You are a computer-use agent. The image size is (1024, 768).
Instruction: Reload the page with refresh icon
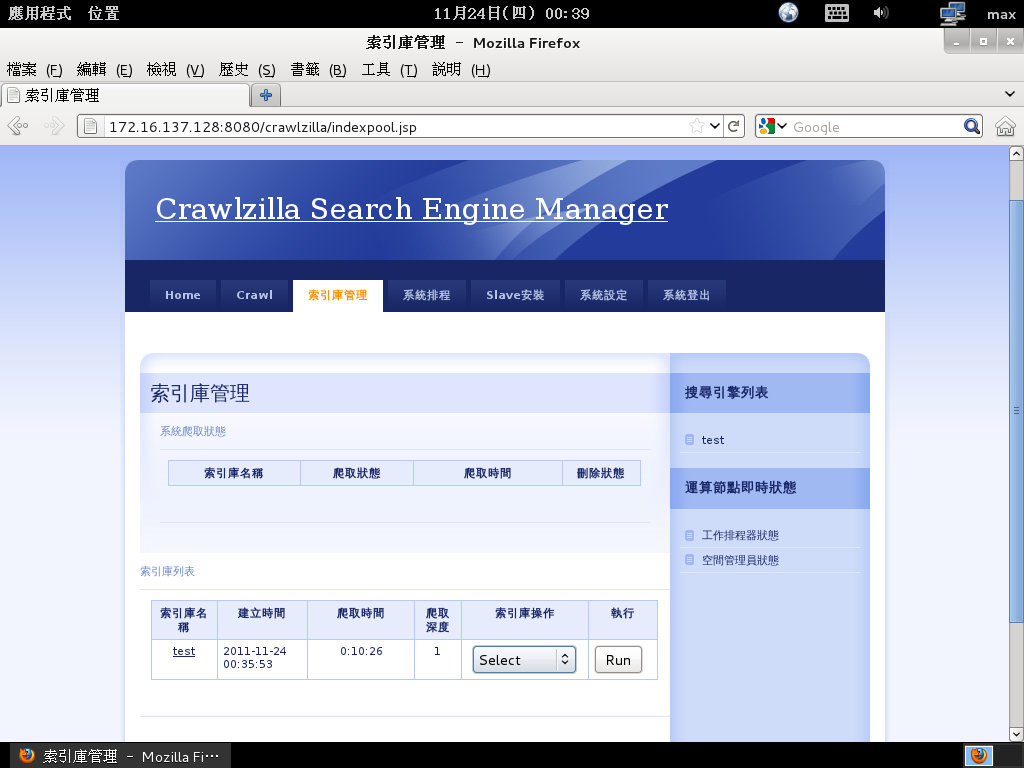733,126
